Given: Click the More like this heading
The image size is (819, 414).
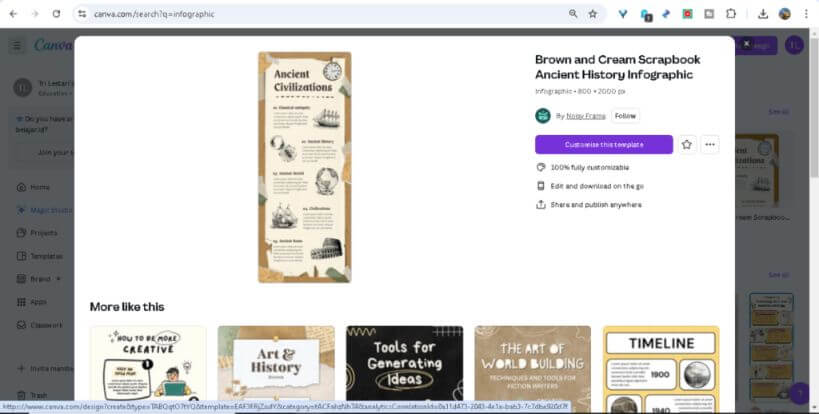Looking at the screenshot, I should coord(127,307).
